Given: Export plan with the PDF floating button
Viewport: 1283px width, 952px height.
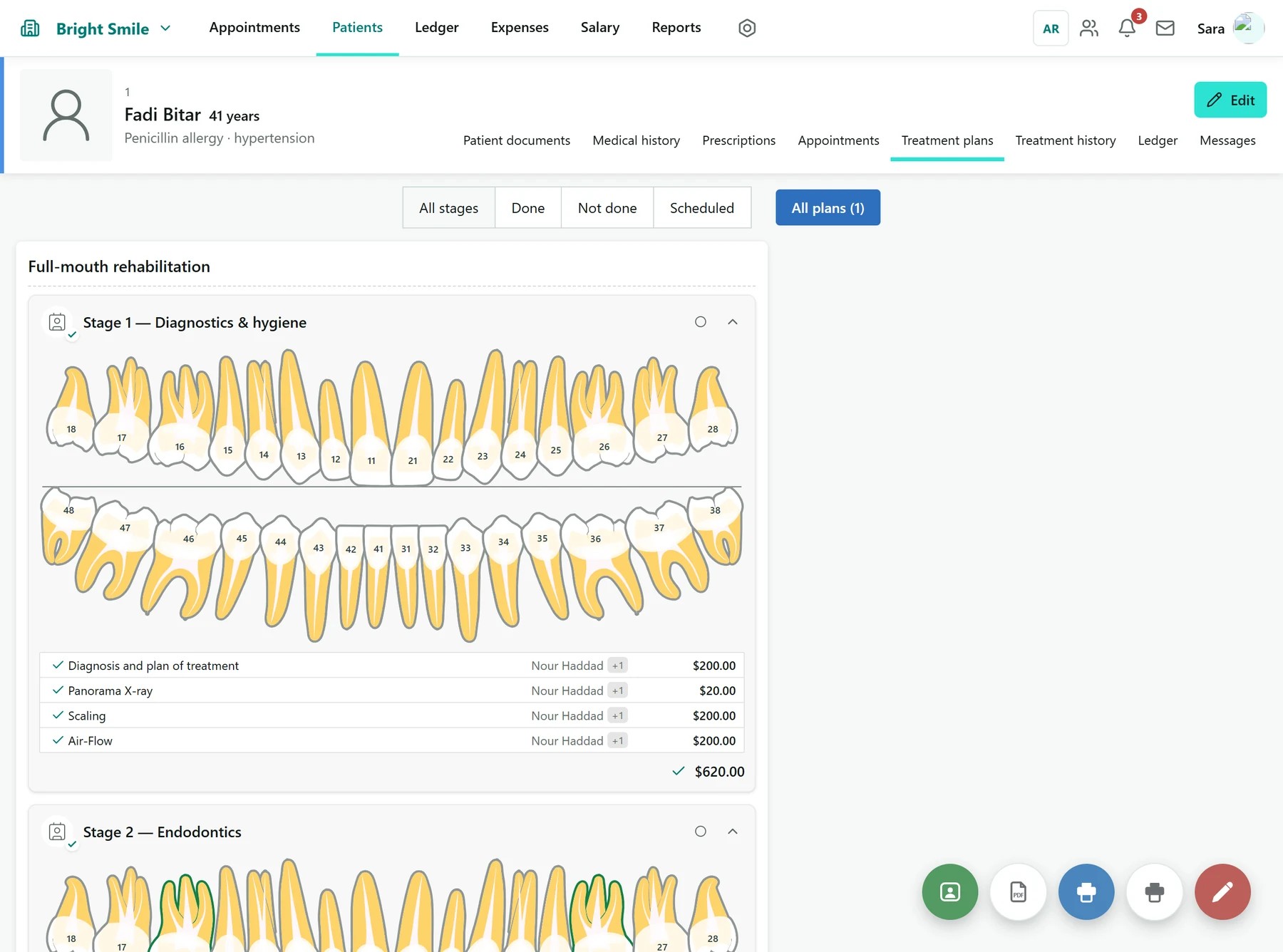Looking at the screenshot, I should [x=1018, y=892].
